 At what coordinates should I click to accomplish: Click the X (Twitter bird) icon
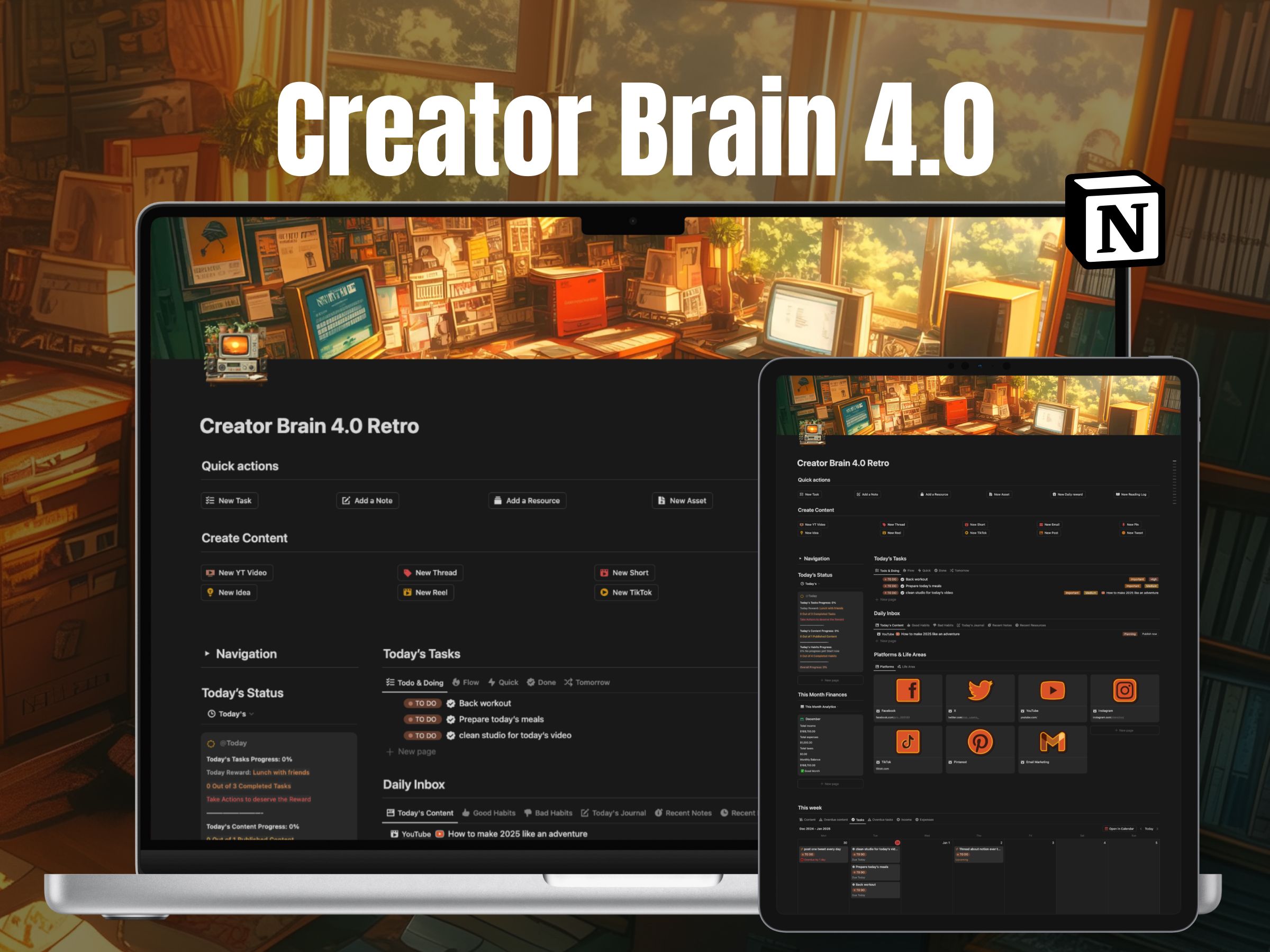tap(979, 690)
